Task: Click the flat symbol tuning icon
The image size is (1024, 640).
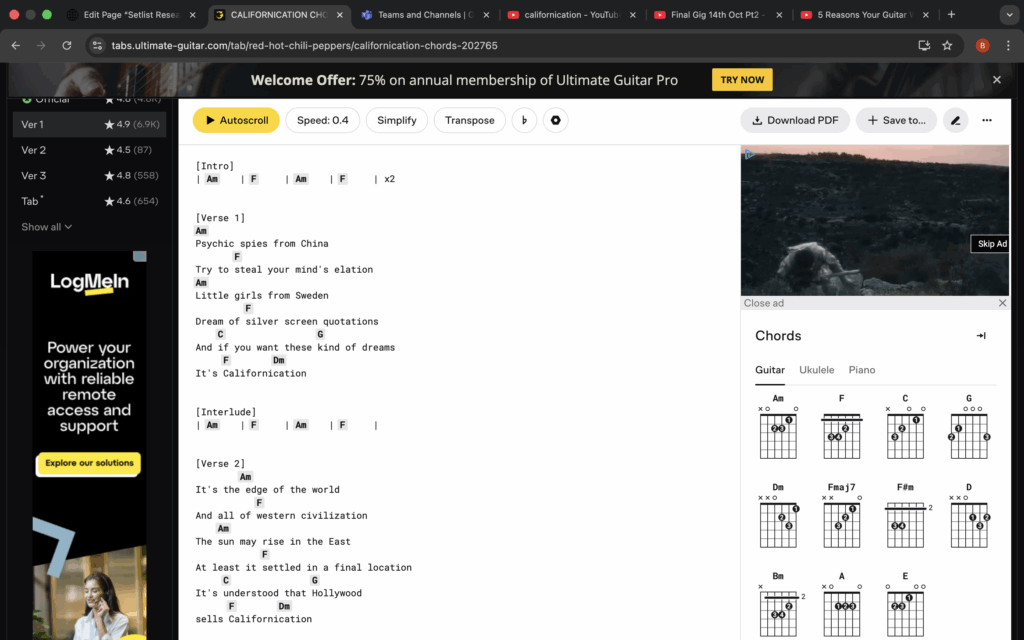Action: (524, 120)
